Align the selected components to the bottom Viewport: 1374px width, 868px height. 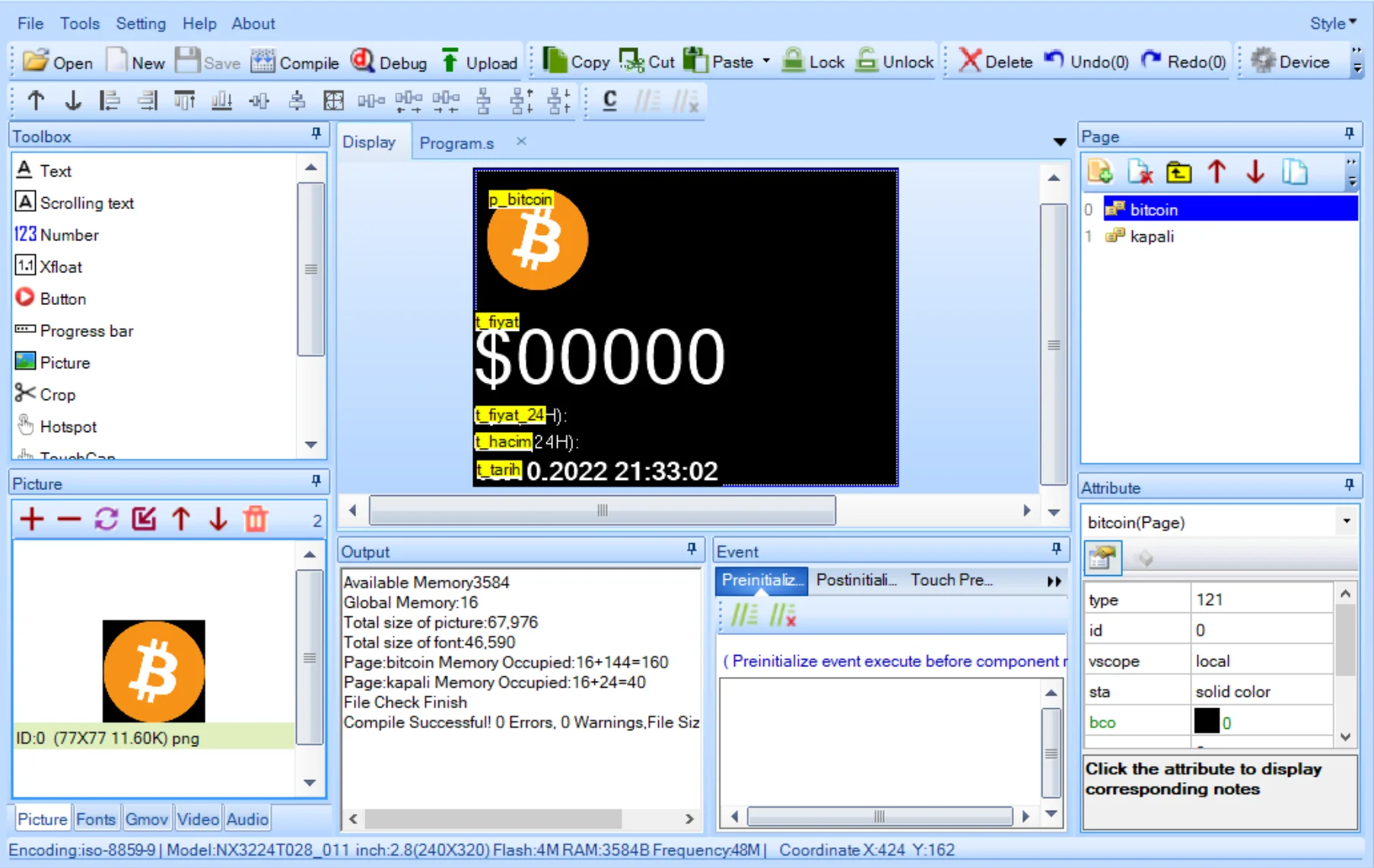click(x=222, y=100)
